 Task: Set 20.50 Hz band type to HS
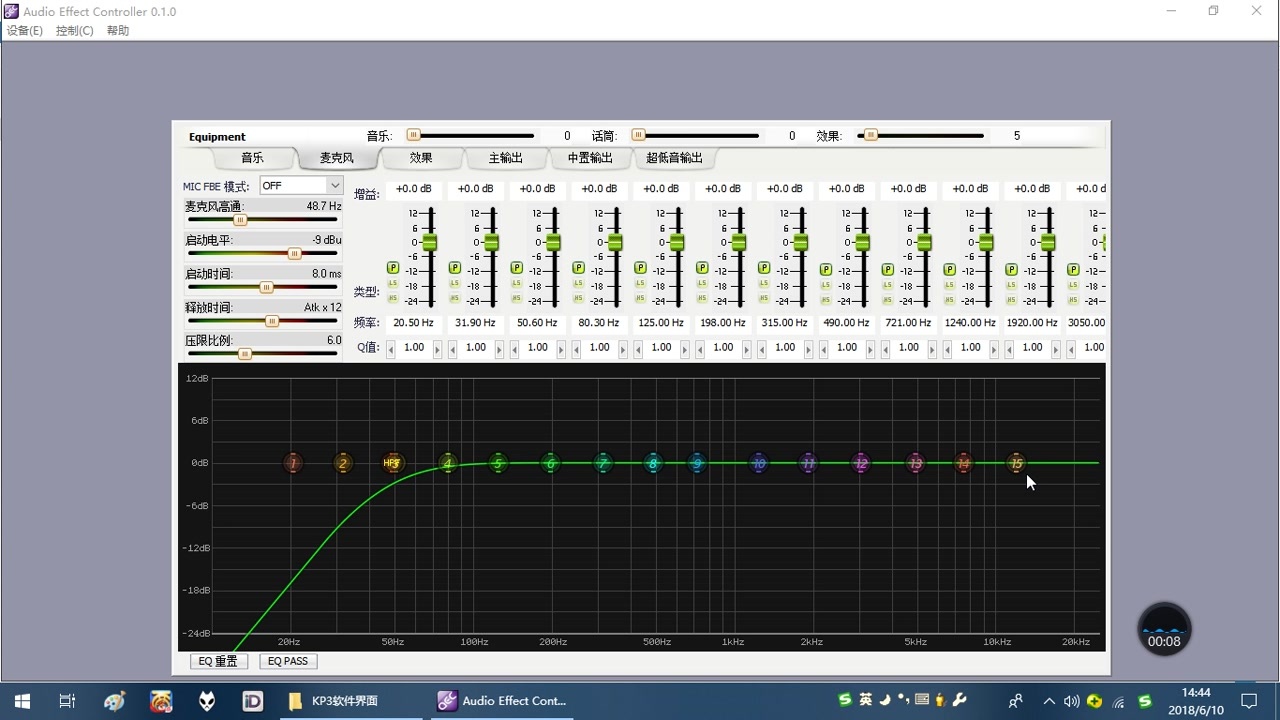pos(393,298)
